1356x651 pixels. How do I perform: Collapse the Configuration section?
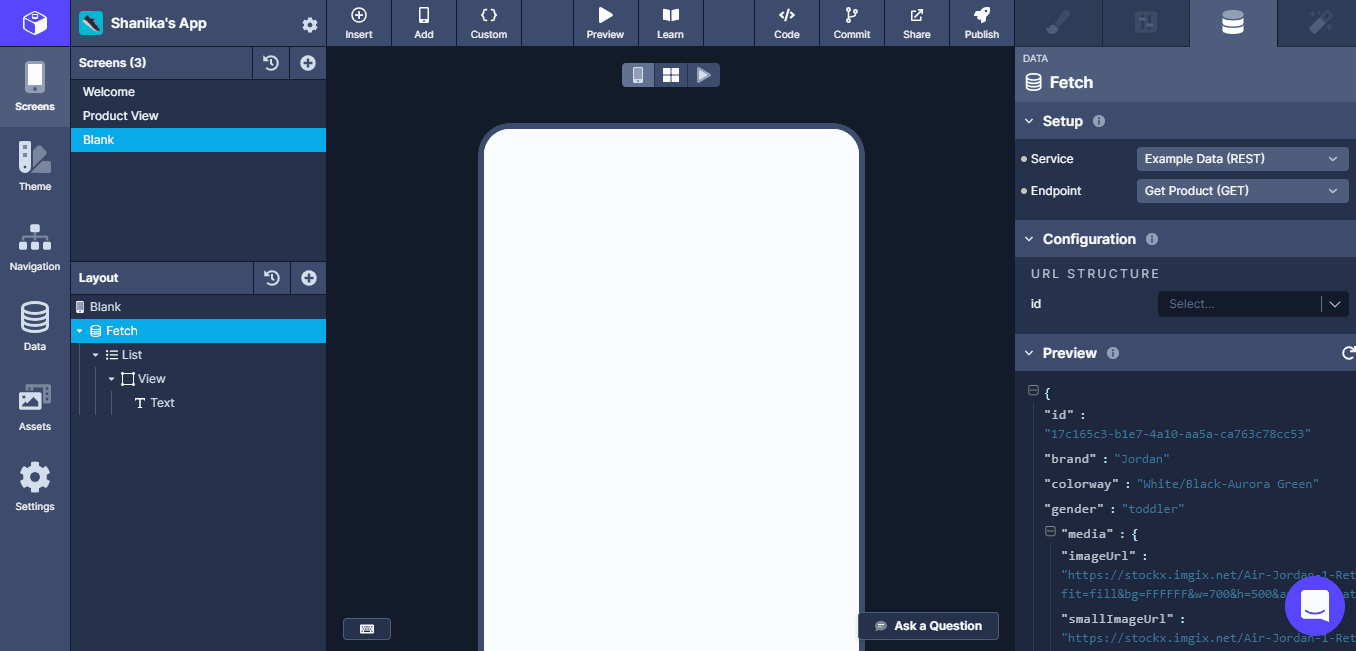click(1029, 239)
